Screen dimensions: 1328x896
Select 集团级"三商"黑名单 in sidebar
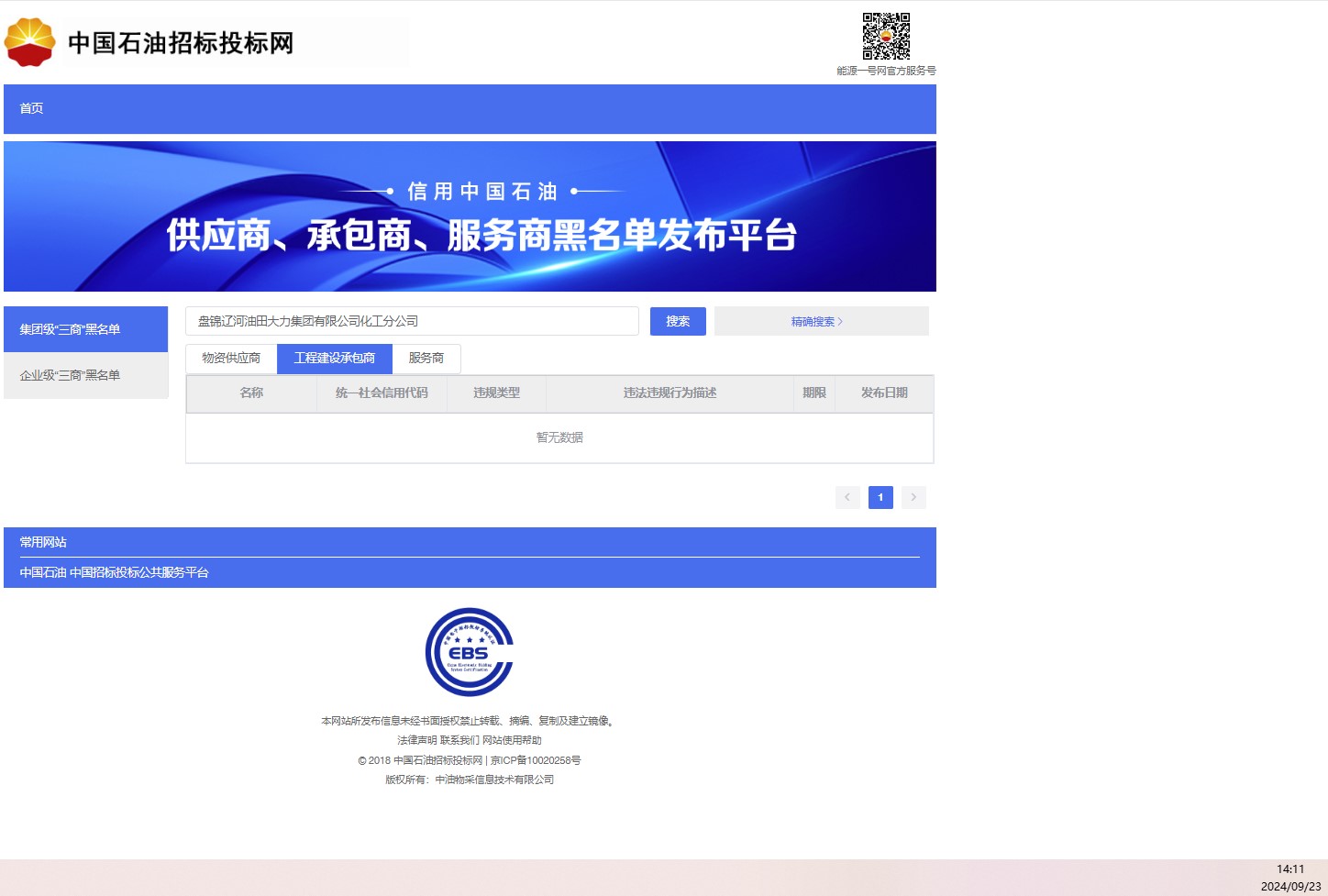(86, 329)
